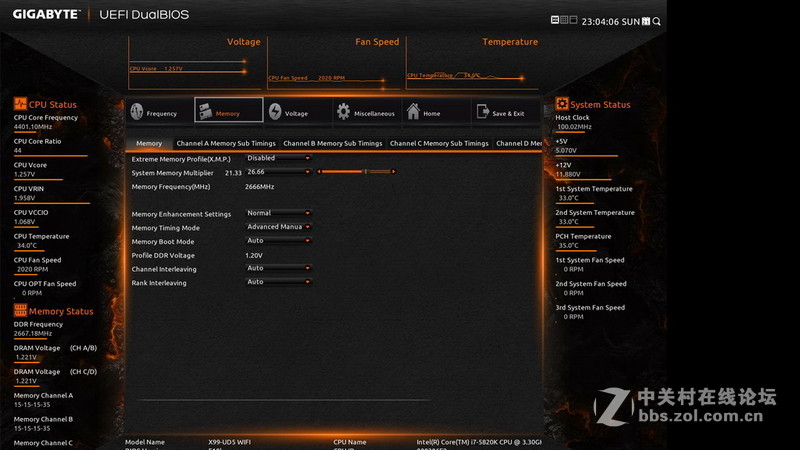Click the Memory Status chip icon
The width and height of the screenshot is (800, 450).
click(x=20, y=310)
